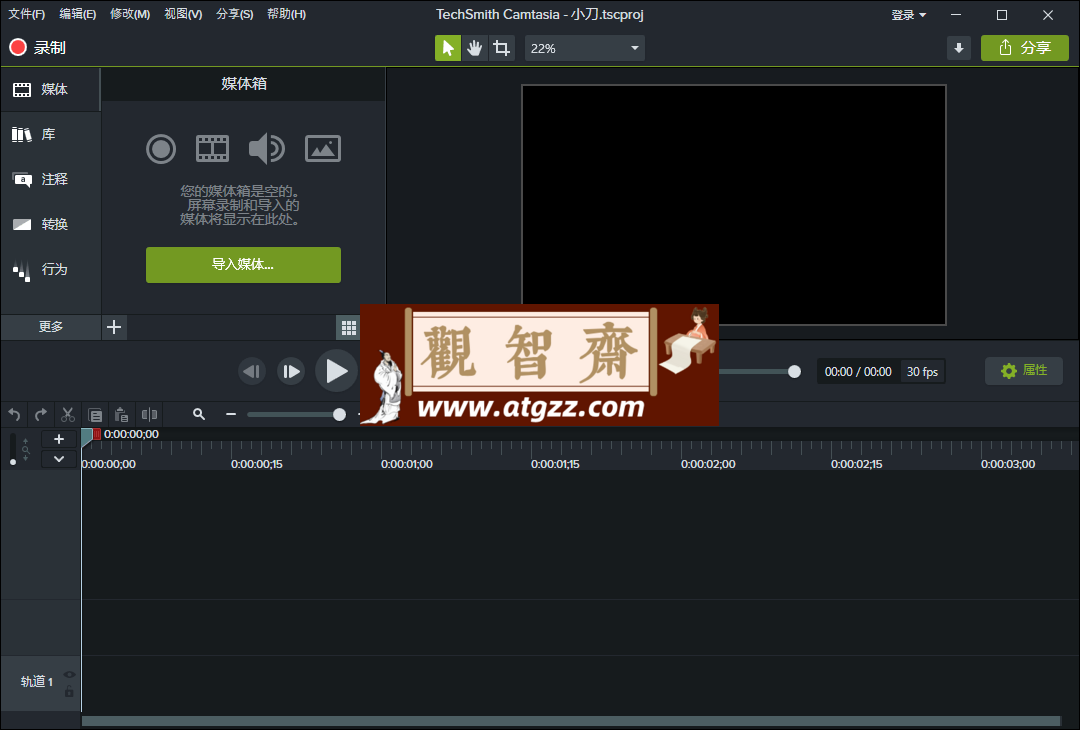Click the image picture icon in media bin
This screenshot has height=730, width=1080.
323,149
